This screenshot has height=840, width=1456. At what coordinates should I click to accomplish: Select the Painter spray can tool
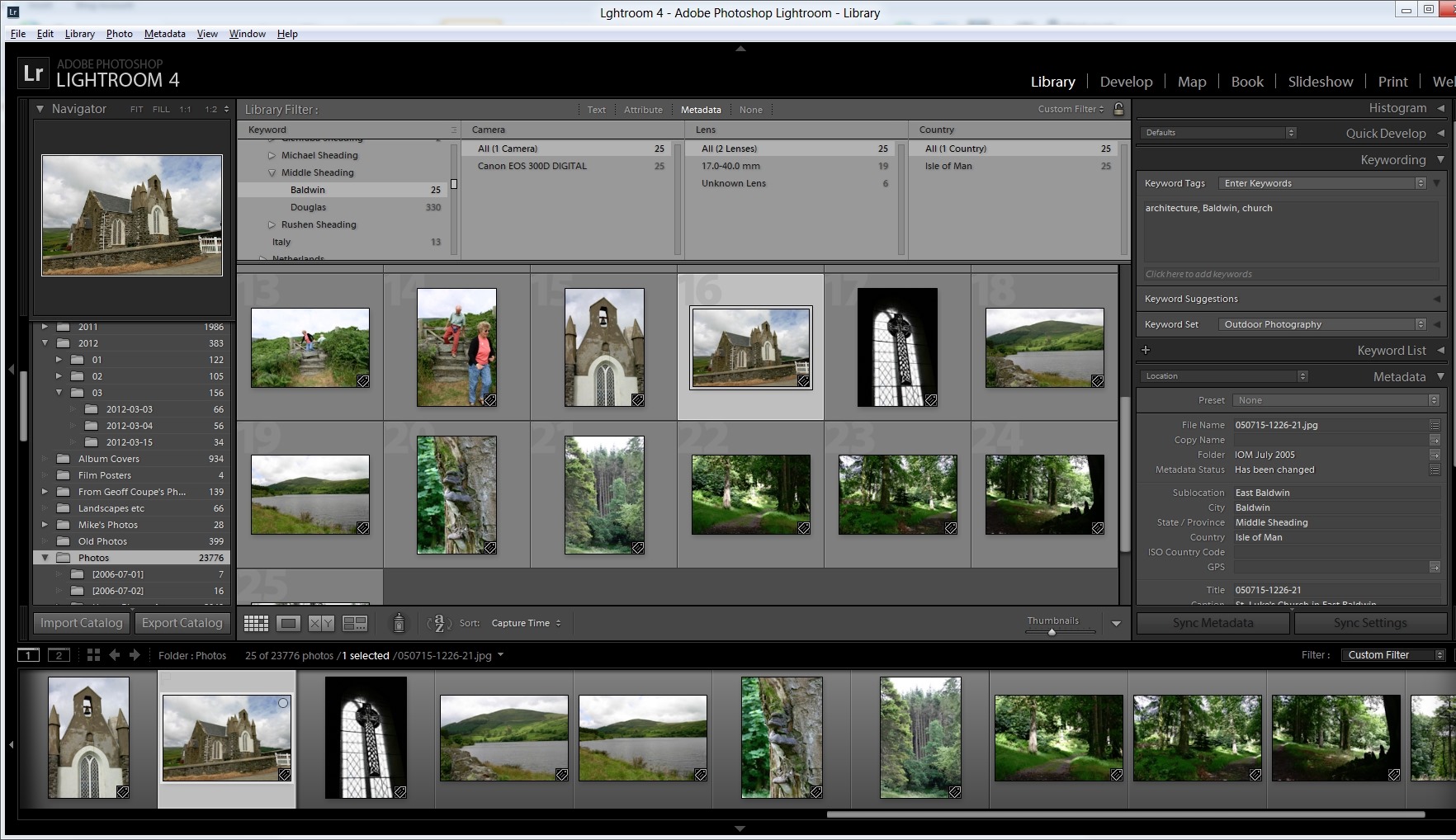pyautogui.click(x=399, y=623)
